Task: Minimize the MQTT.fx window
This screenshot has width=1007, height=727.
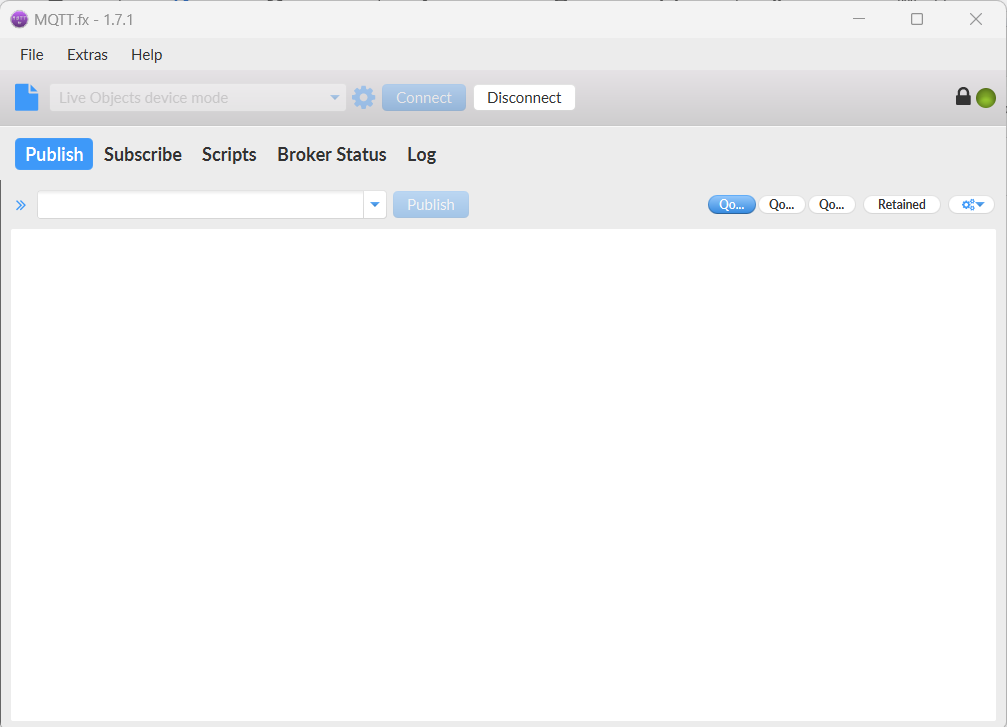Action: (859, 19)
